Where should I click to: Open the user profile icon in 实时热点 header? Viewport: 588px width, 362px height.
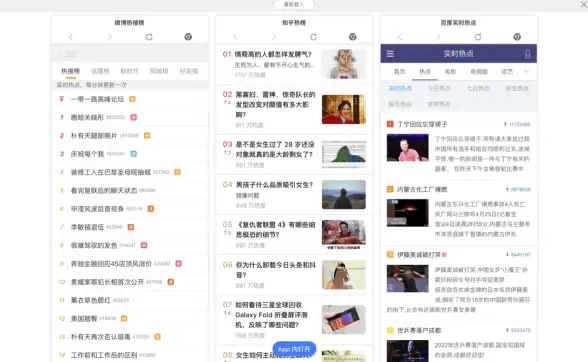pyautogui.click(x=528, y=54)
